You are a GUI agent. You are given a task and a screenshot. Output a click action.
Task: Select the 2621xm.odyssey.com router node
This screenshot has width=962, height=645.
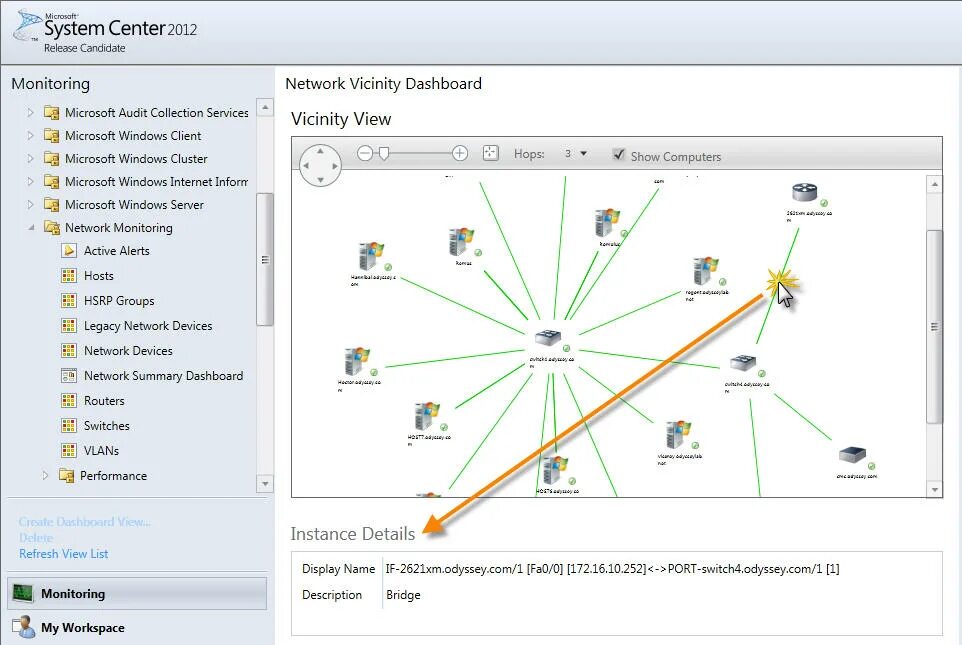point(804,192)
